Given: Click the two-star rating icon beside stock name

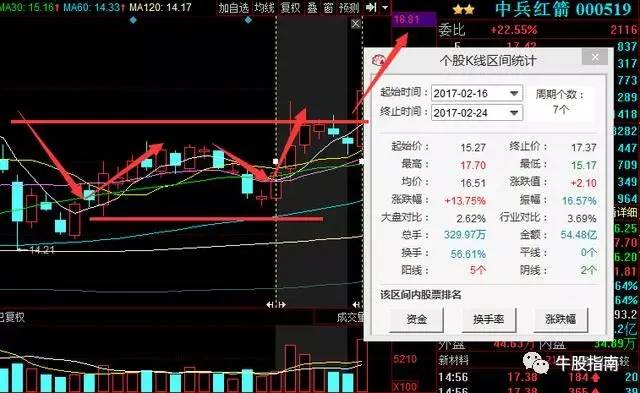Looking at the screenshot, I should [x=464, y=9].
